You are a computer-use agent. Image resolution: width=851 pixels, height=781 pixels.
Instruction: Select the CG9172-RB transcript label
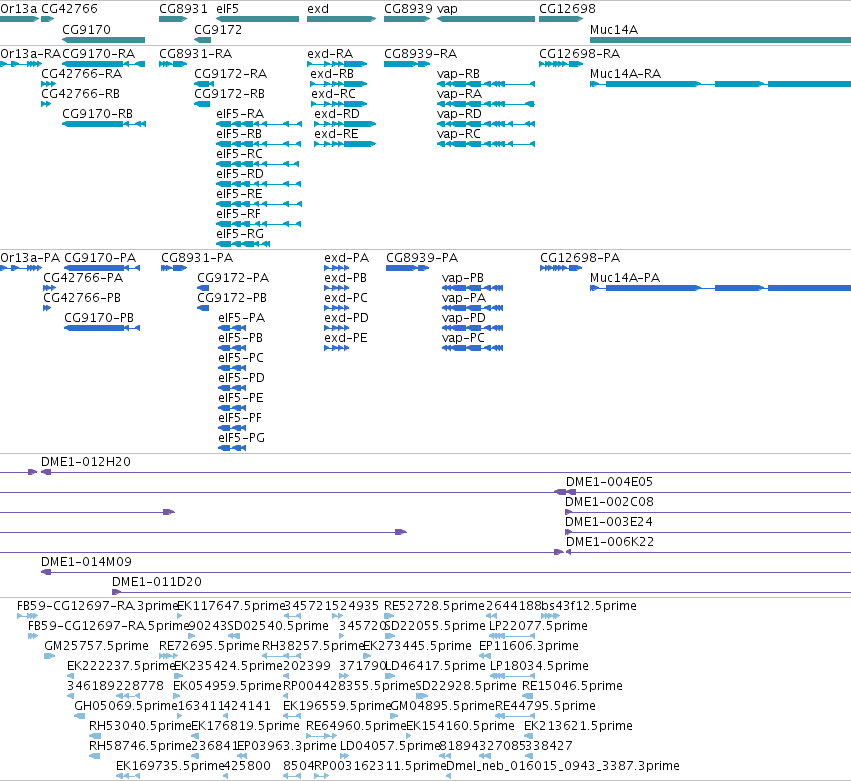230,93
